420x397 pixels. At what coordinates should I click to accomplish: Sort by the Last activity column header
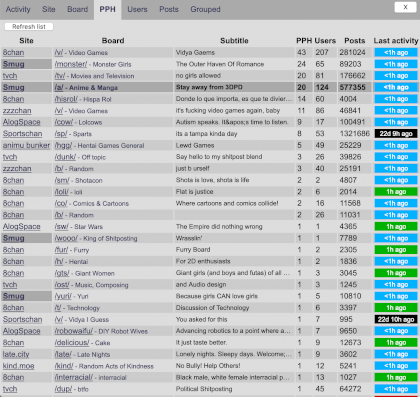(x=396, y=41)
